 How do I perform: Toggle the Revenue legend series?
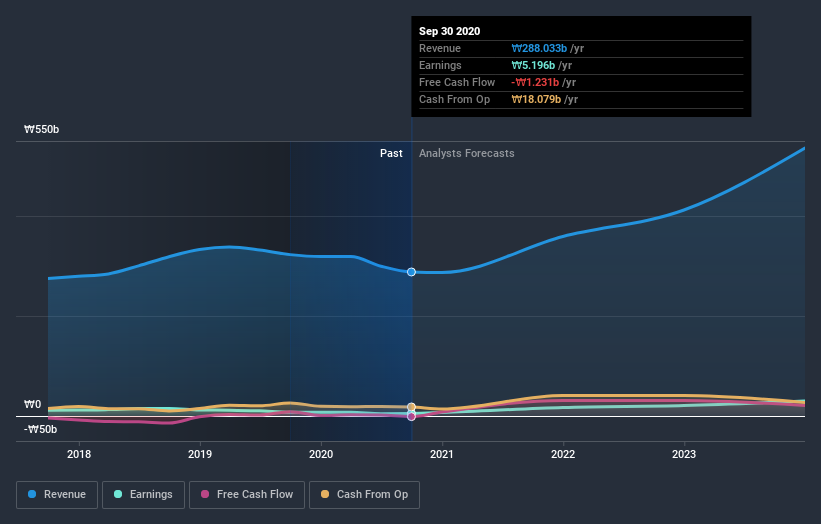pyautogui.click(x=57, y=495)
